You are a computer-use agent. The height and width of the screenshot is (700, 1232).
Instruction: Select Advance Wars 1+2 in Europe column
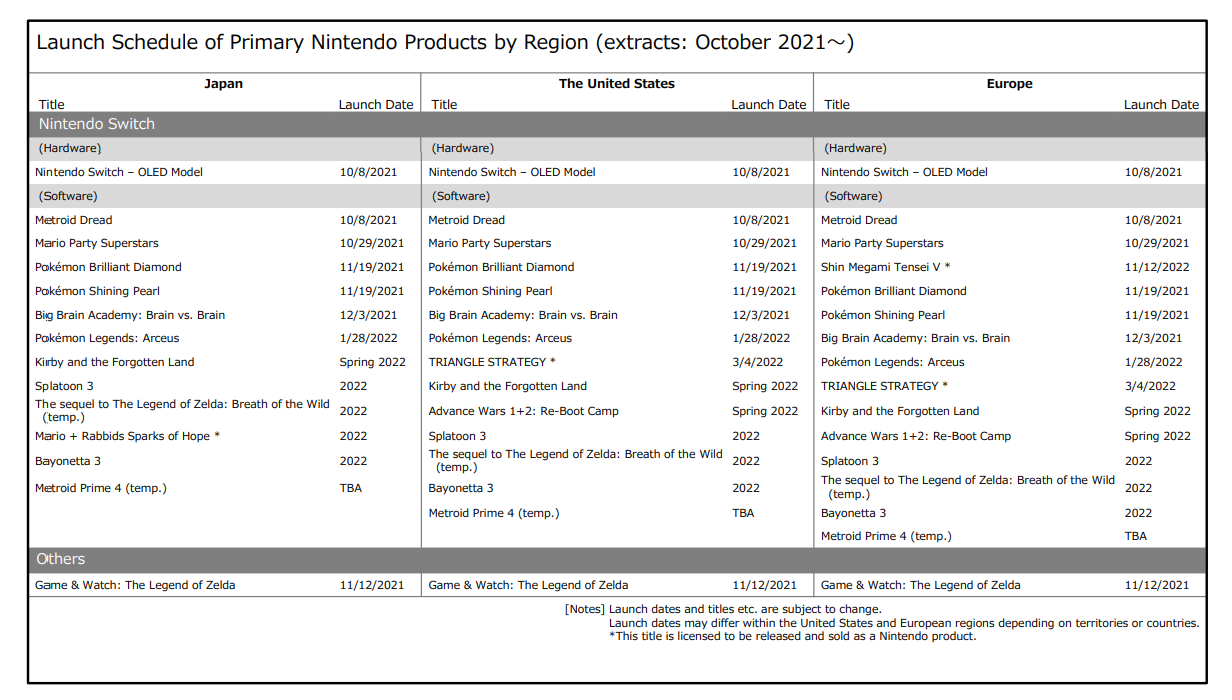pyautogui.click(x=915, y=436)
